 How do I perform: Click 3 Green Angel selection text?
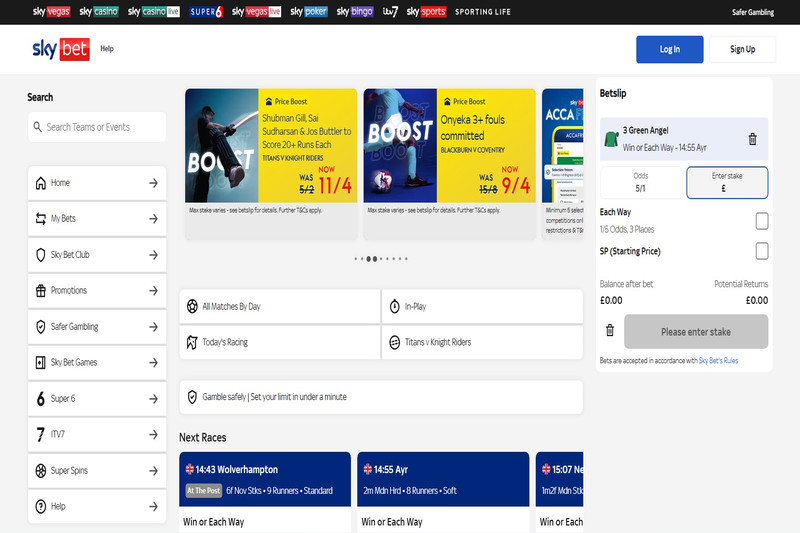click(645, 130)
